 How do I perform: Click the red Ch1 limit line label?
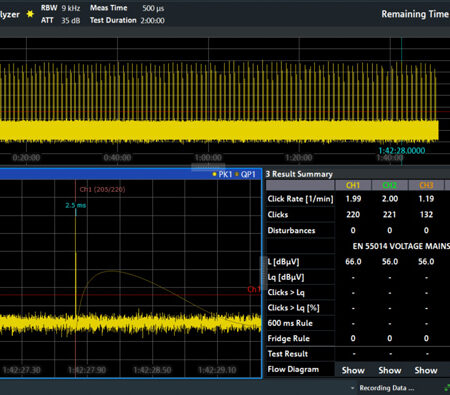pyautogui.click(x=254, y=289)
